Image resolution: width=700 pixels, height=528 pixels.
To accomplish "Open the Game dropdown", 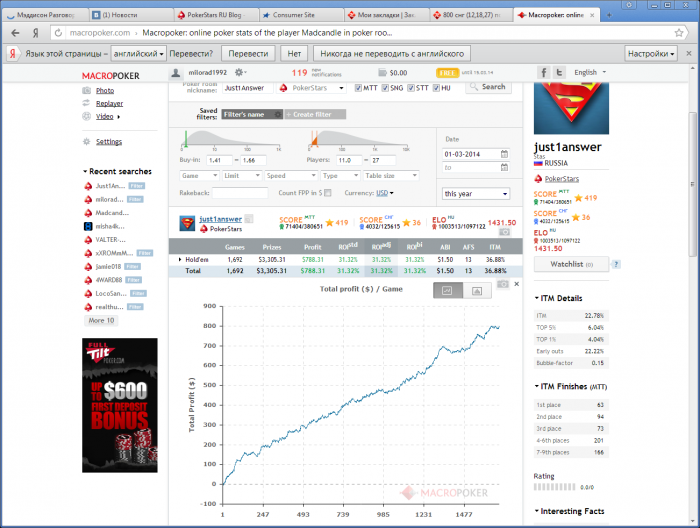I will 199,176.
